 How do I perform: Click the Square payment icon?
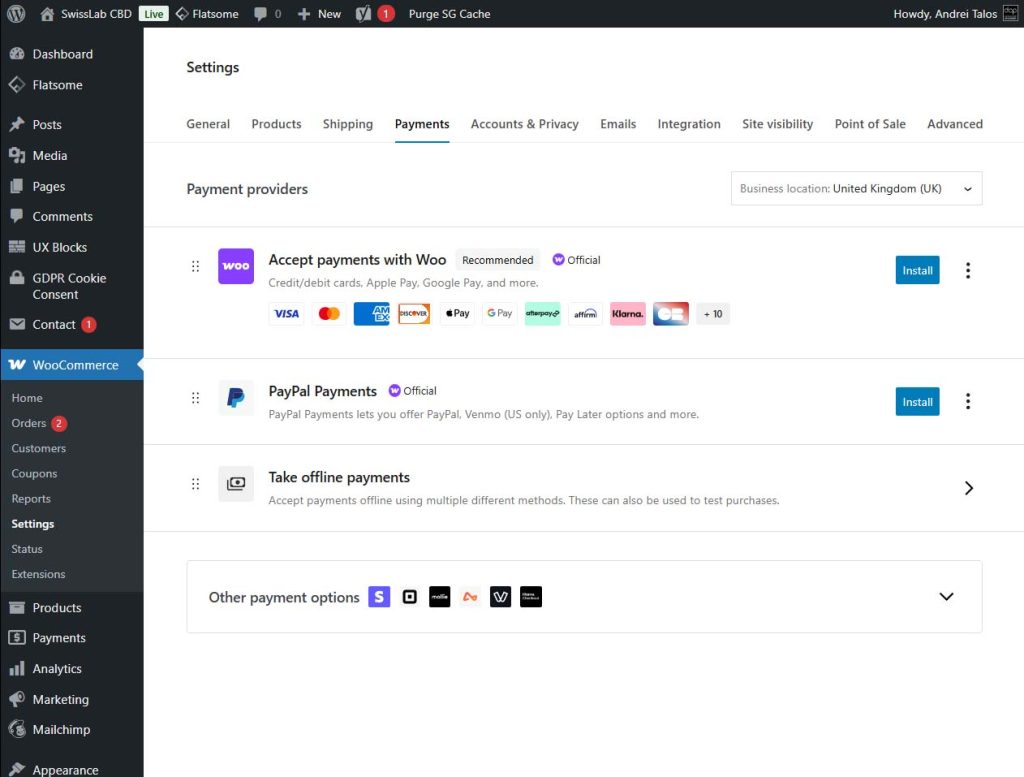[409, 596]
